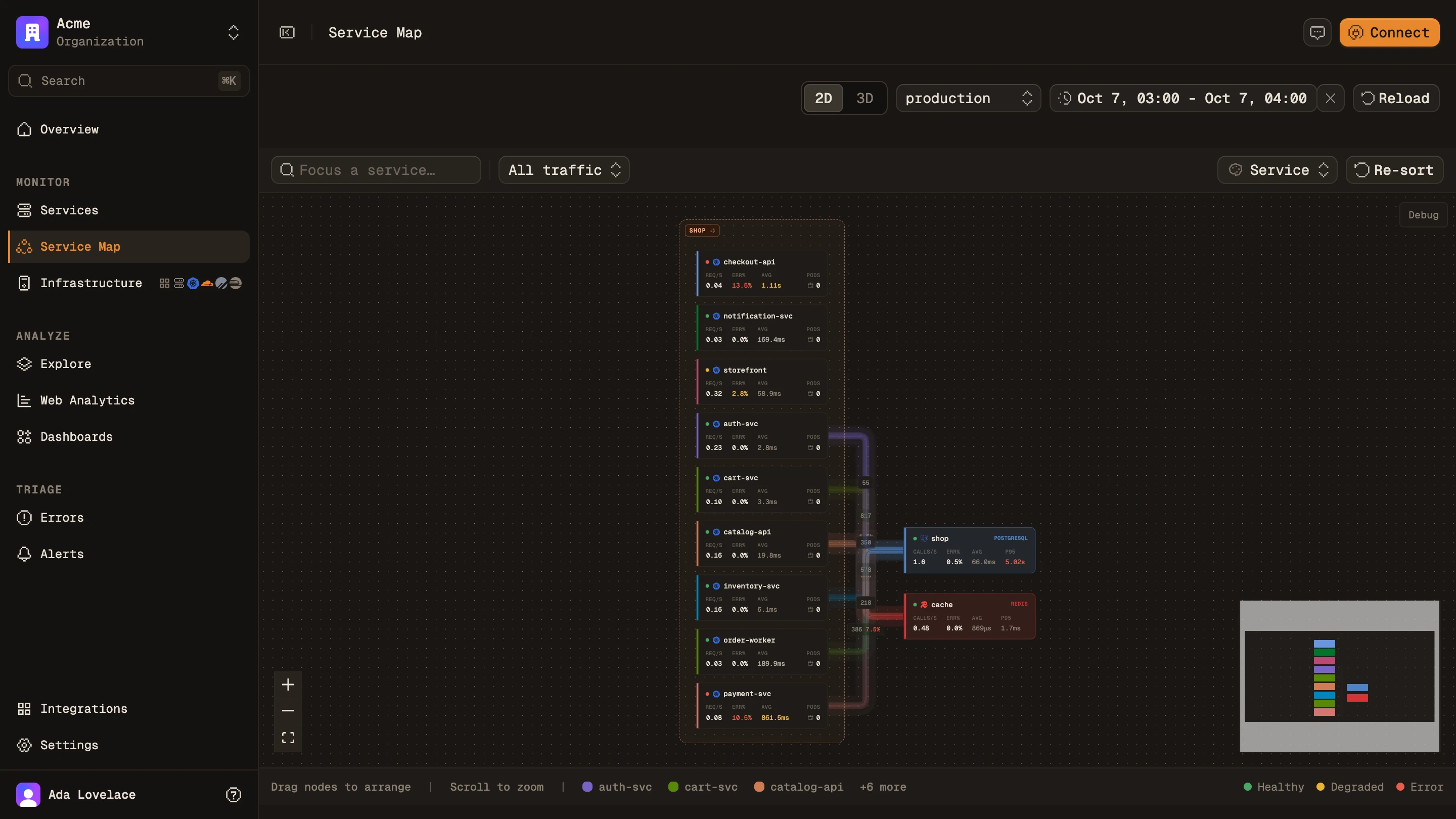Screen dimensions: 1456x819
Task: Click Cloudflare icon next to Infrastructure
Action: coord(207,283)
